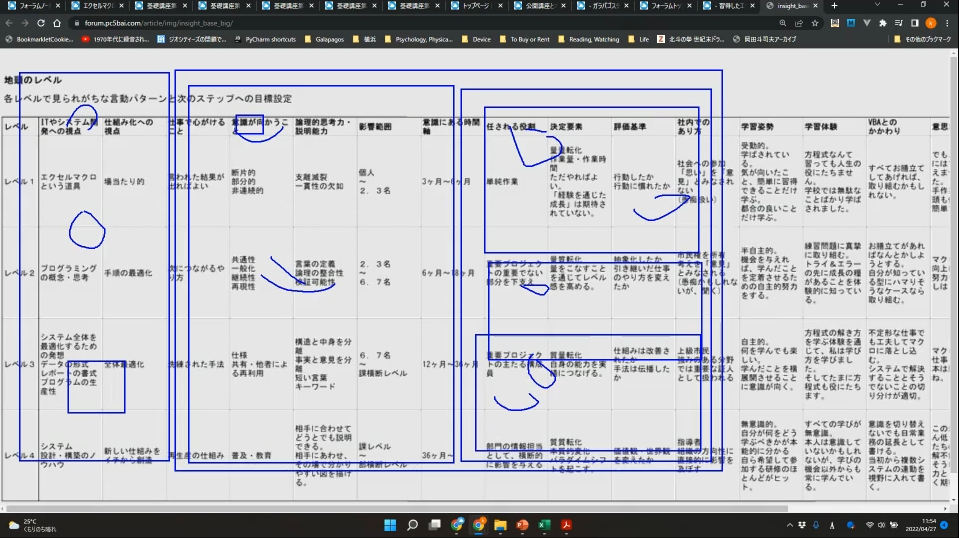Switch to the 'エクセルマクロ' tab
The image size is (959, 538).
[x=100, y=6]
